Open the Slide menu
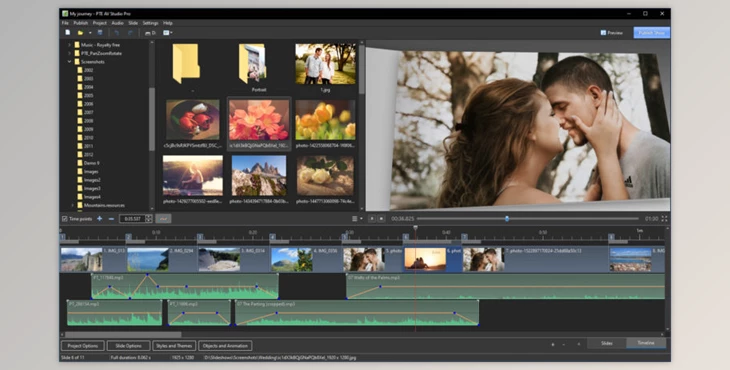 [x=133, y=23]
